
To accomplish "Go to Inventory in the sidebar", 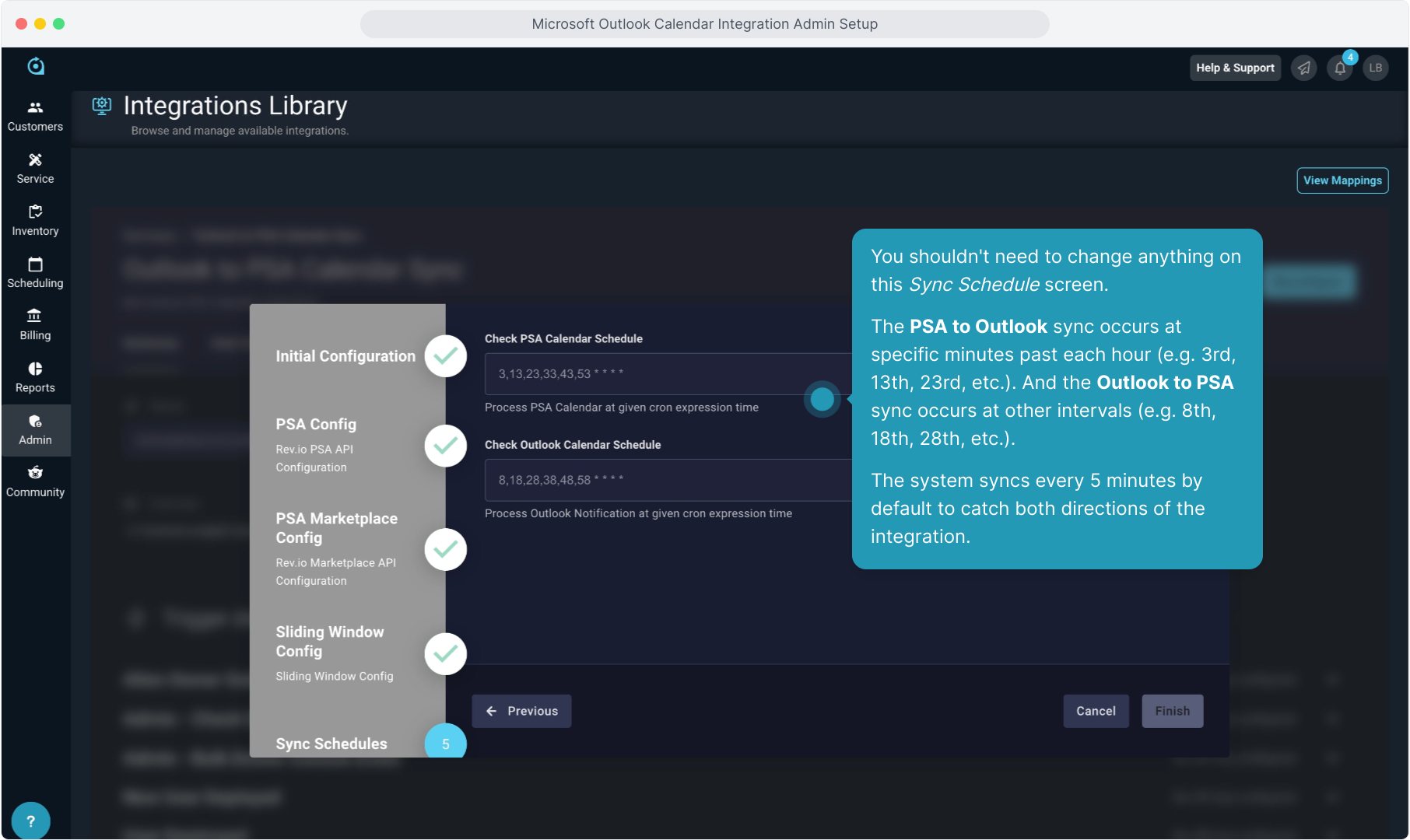I will 35,220.
